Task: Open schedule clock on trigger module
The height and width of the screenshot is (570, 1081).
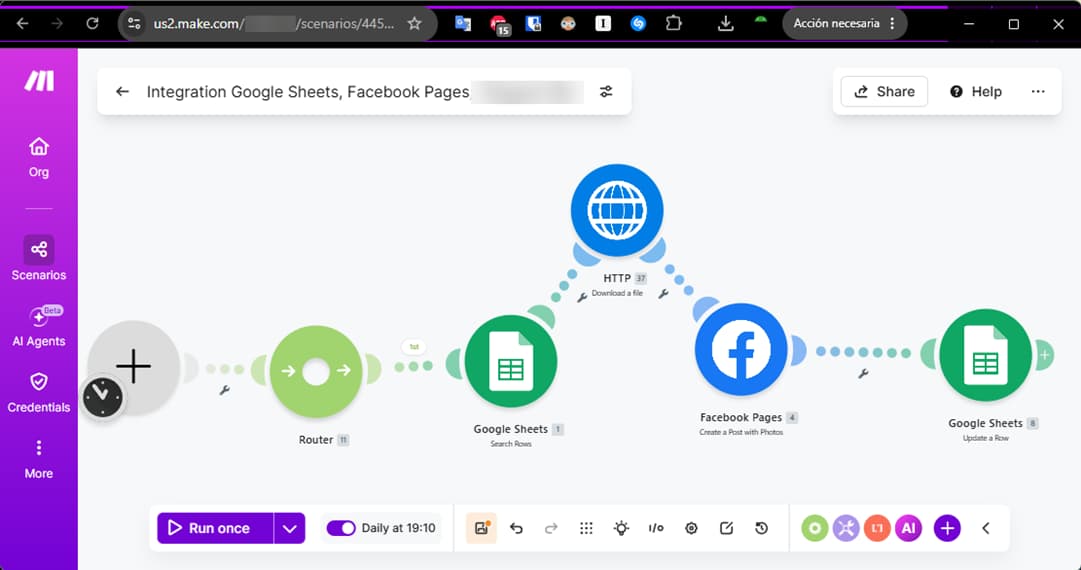Action: (x=103, y=398)
